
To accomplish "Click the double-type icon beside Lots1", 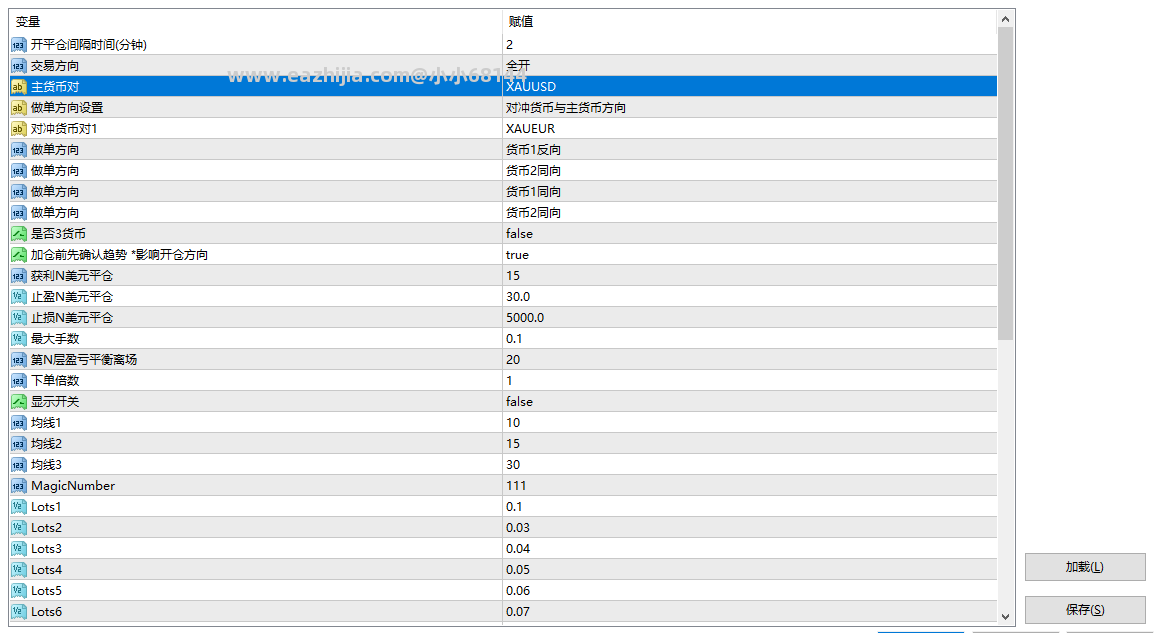I will coord(18,507).
